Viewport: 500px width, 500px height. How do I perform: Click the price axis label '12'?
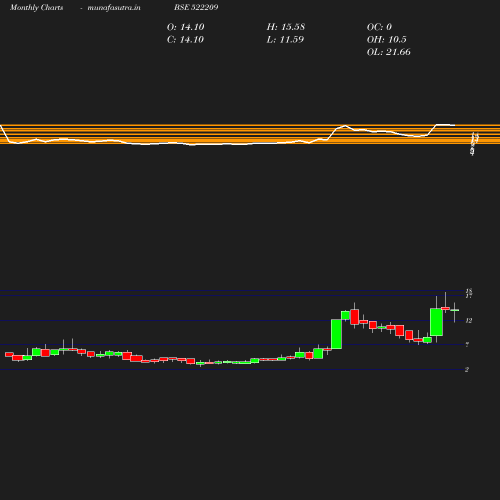pos(469,321)
